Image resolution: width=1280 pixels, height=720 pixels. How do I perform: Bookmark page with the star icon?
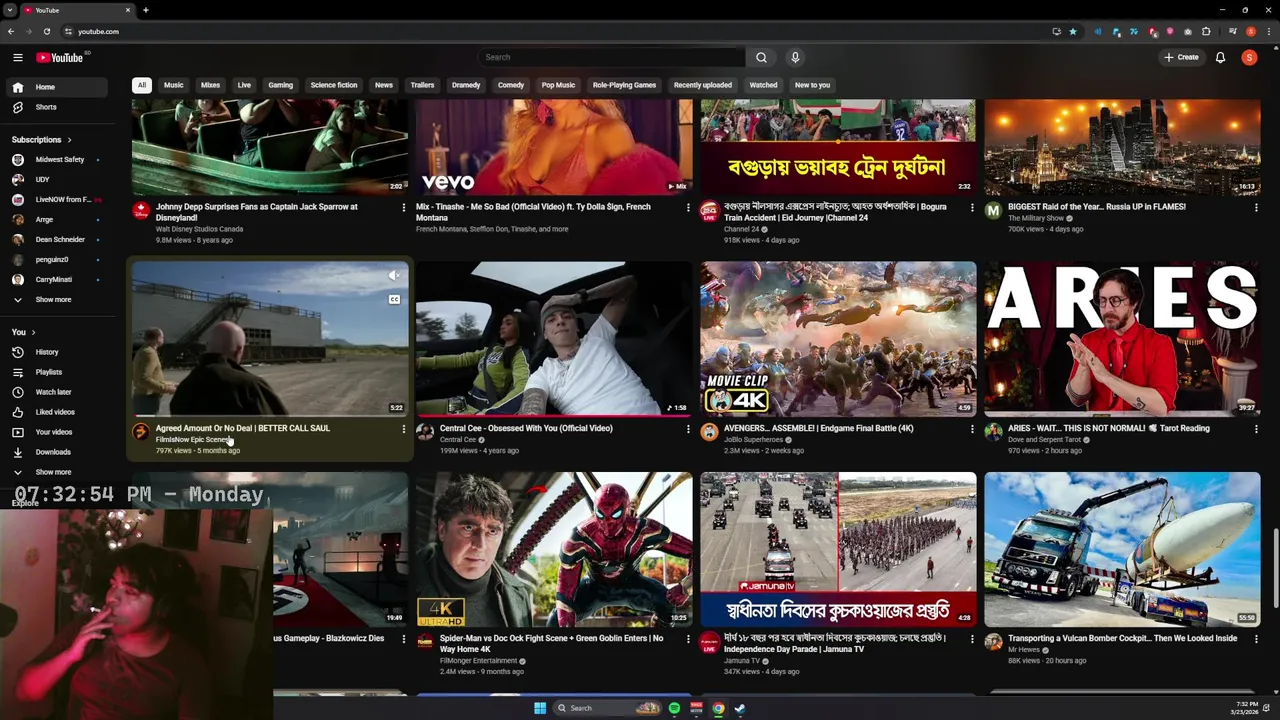tap(1073, 31)
